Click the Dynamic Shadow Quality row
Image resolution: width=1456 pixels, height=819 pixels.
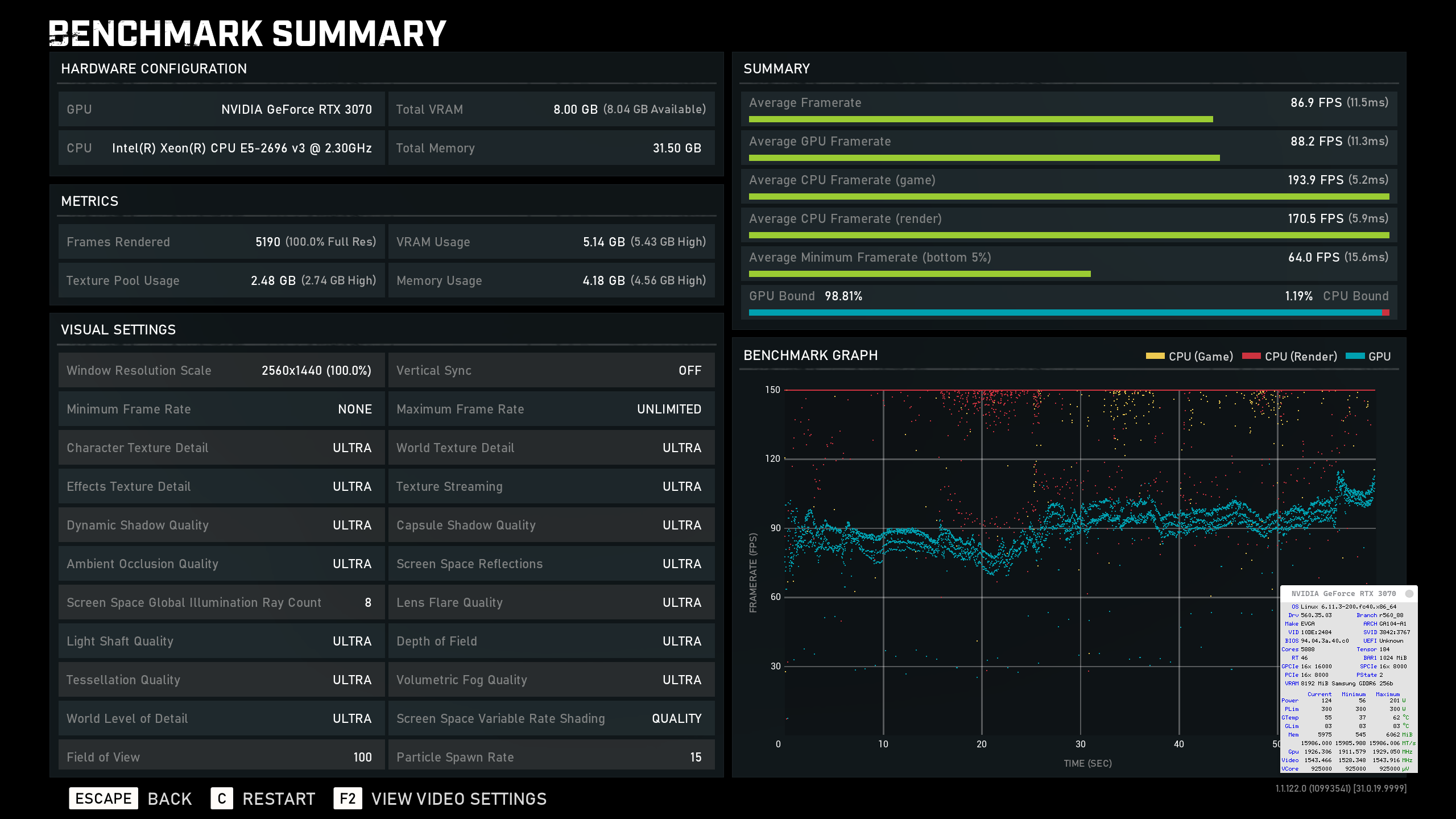tap(221, 525)
